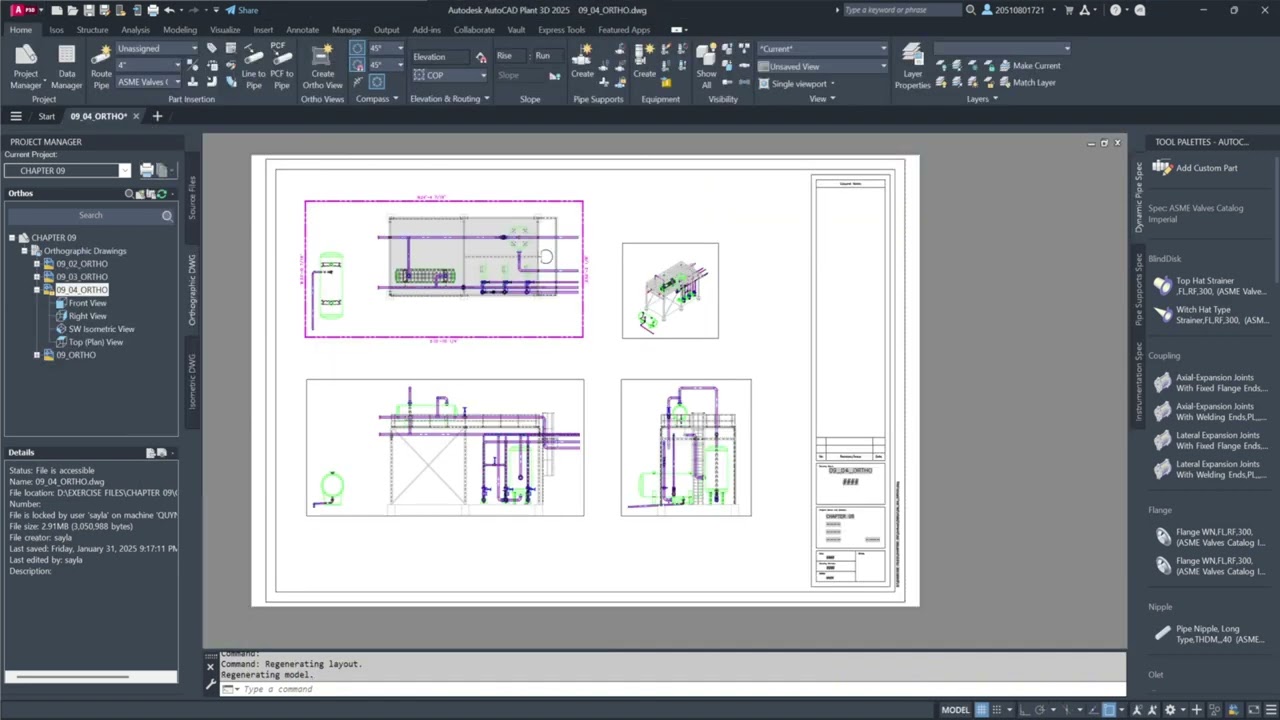Click Show All in Visibility panel
Image resolution: width=1280 pixels, height=720 pixels.
706,66
